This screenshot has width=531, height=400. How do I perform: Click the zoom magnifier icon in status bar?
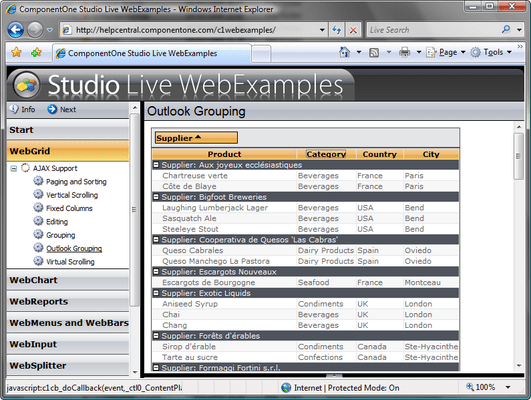470,387
